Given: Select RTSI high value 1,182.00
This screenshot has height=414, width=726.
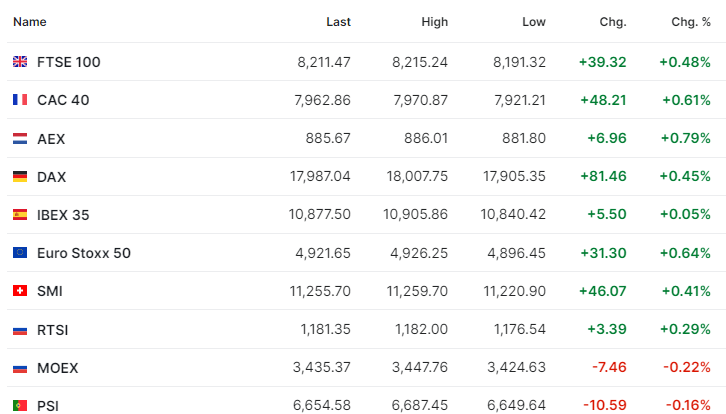Looking at the screenshot, I should pos(421,329).
